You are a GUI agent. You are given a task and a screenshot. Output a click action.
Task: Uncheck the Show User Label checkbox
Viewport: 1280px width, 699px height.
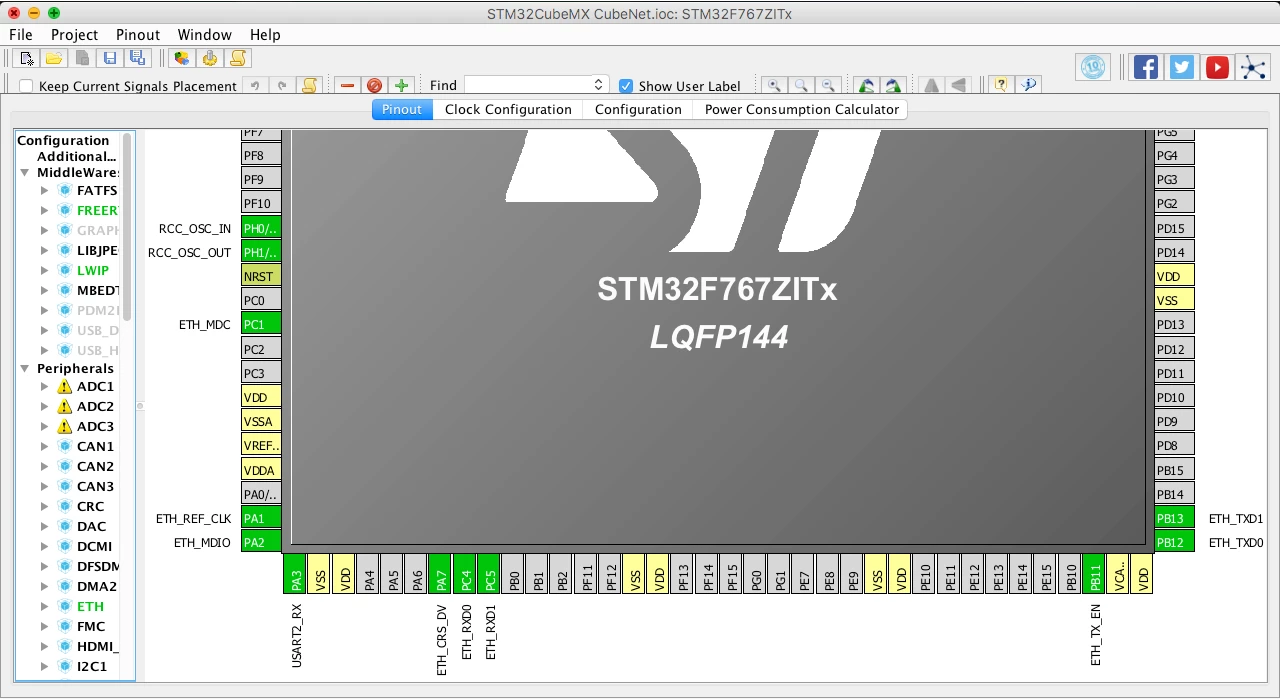click(x=626, y=86)
